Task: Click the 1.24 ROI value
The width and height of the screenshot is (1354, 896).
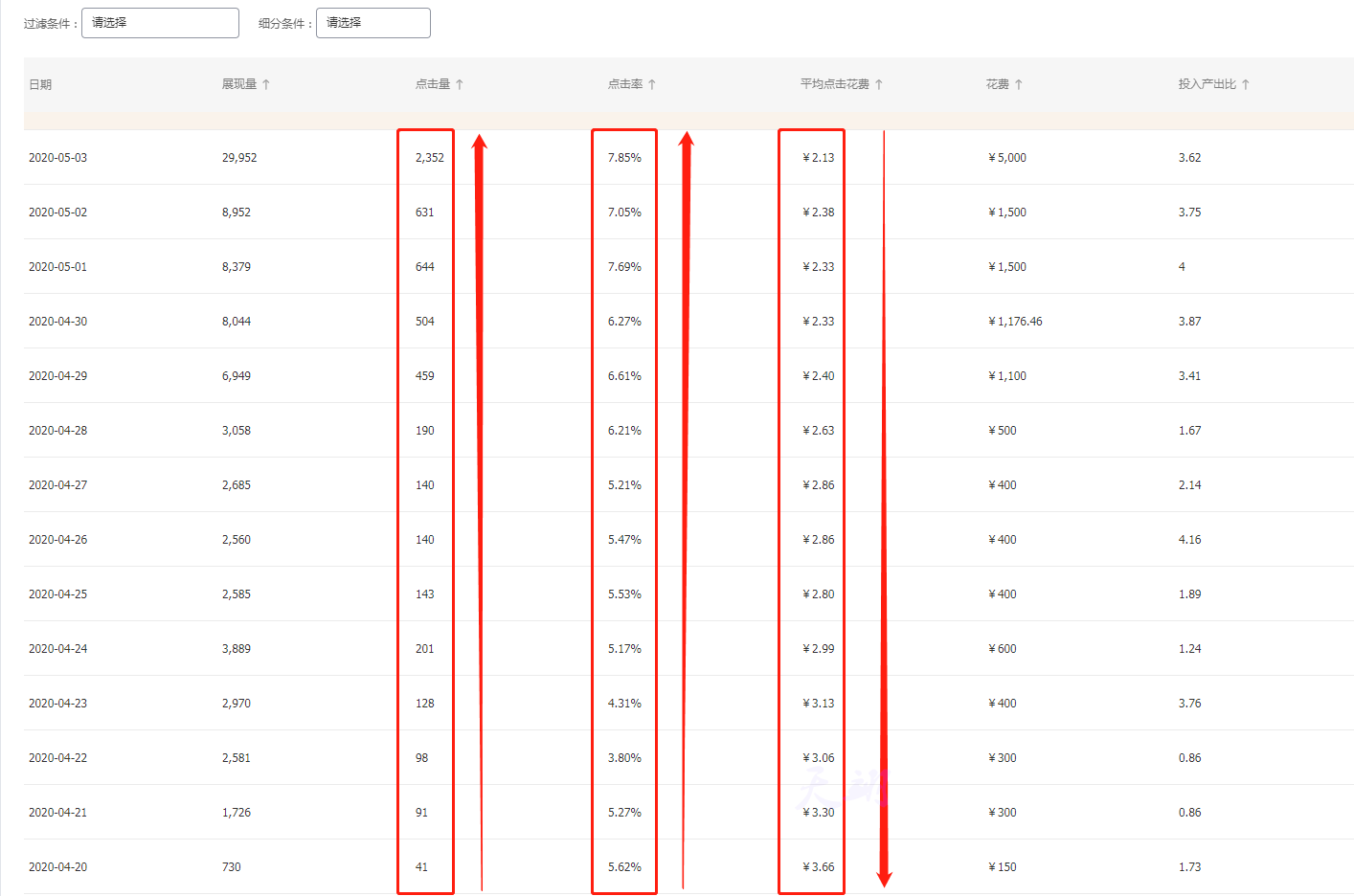Action: [x=1189, y=649]
